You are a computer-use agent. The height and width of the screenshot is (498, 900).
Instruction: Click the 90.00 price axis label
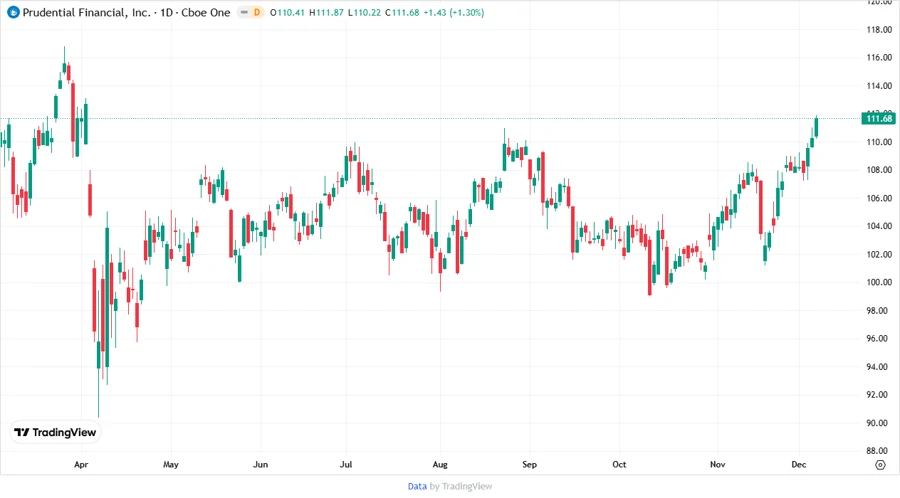(879, 423)
